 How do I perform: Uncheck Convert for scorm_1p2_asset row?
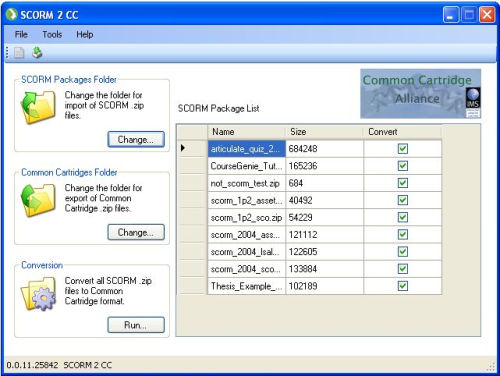click(x=403, y=200)
